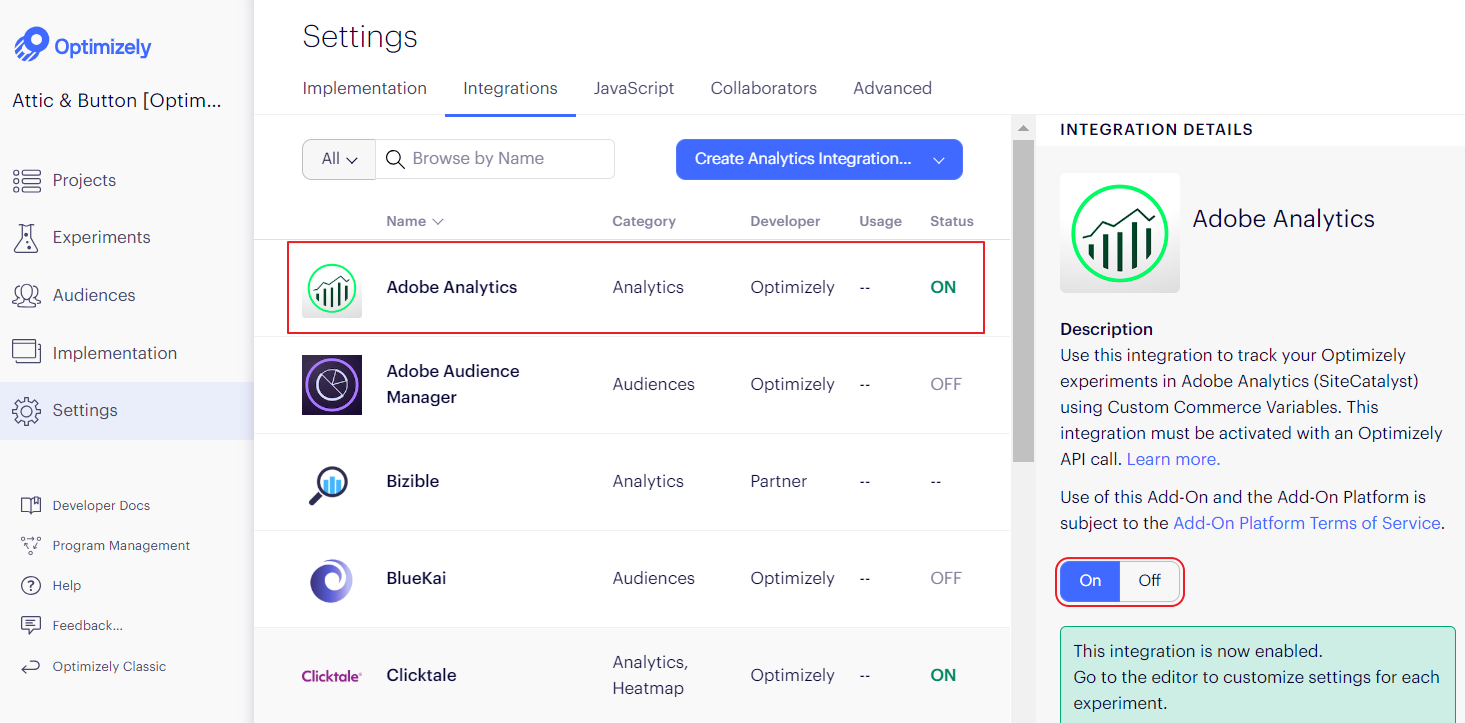This screenshot has width=1465, height=723.
Task: Expand the Create Analytics Integration dropdown arrow
Action: tap(939, 160)
